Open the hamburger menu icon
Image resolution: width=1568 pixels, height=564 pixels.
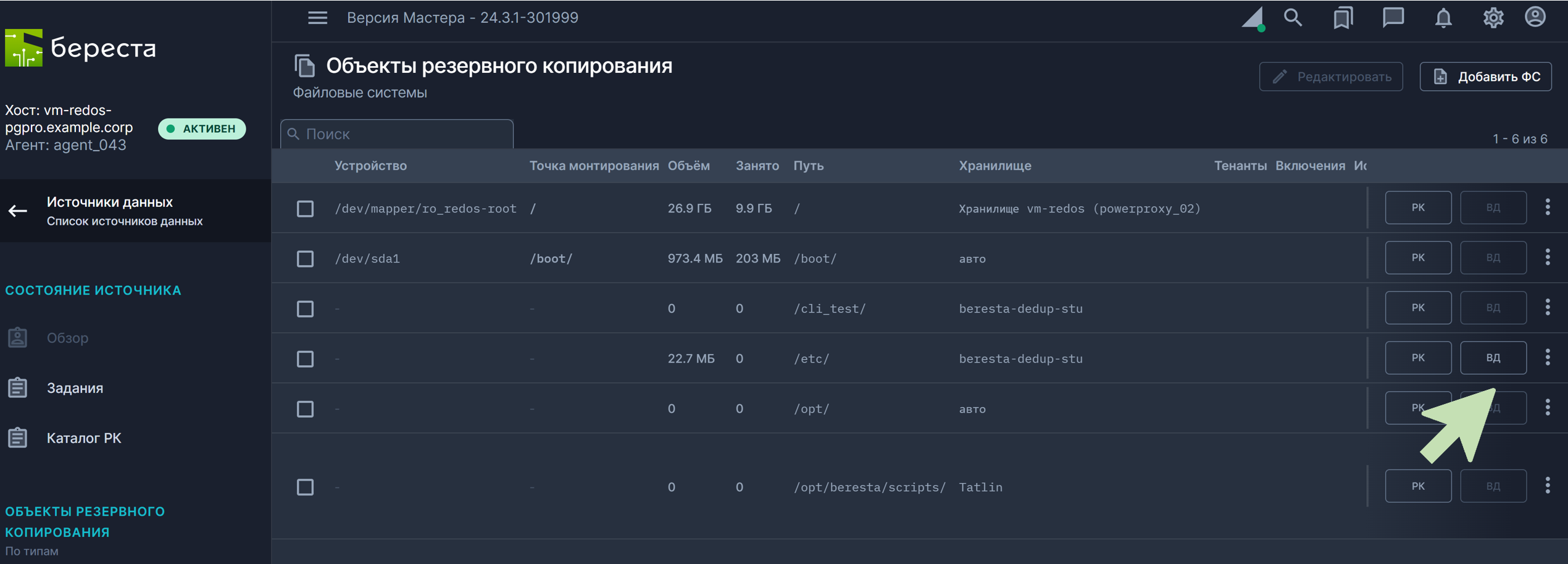click(317, 18)
